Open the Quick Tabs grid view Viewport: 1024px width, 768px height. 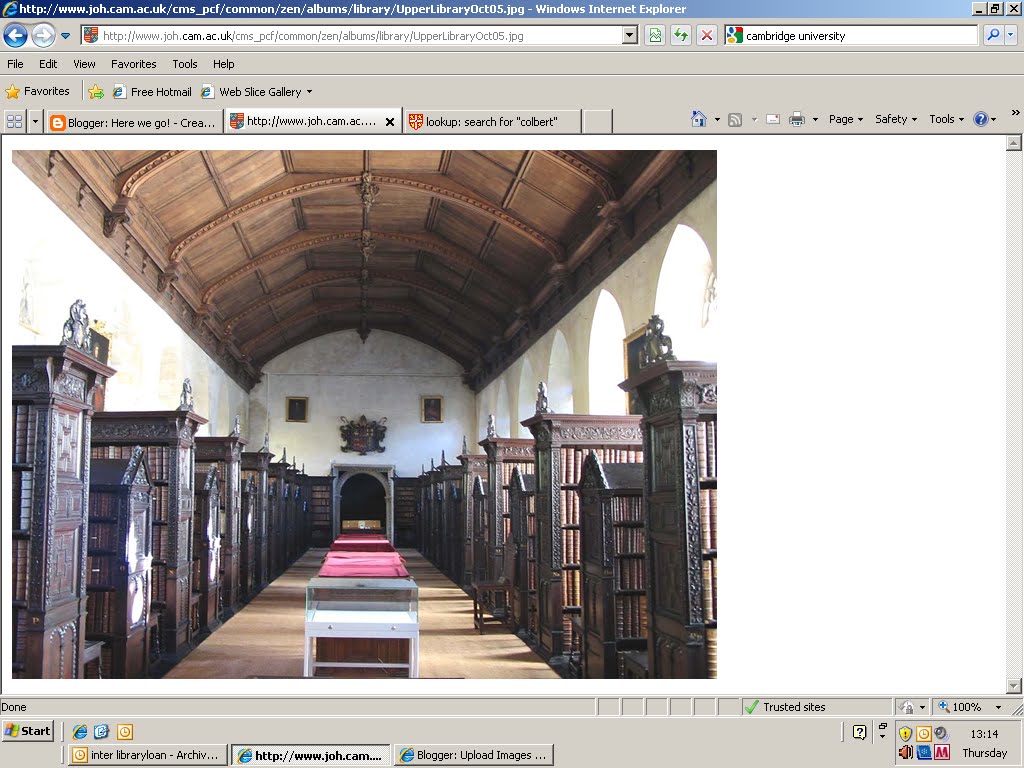[x=14, y=121]
